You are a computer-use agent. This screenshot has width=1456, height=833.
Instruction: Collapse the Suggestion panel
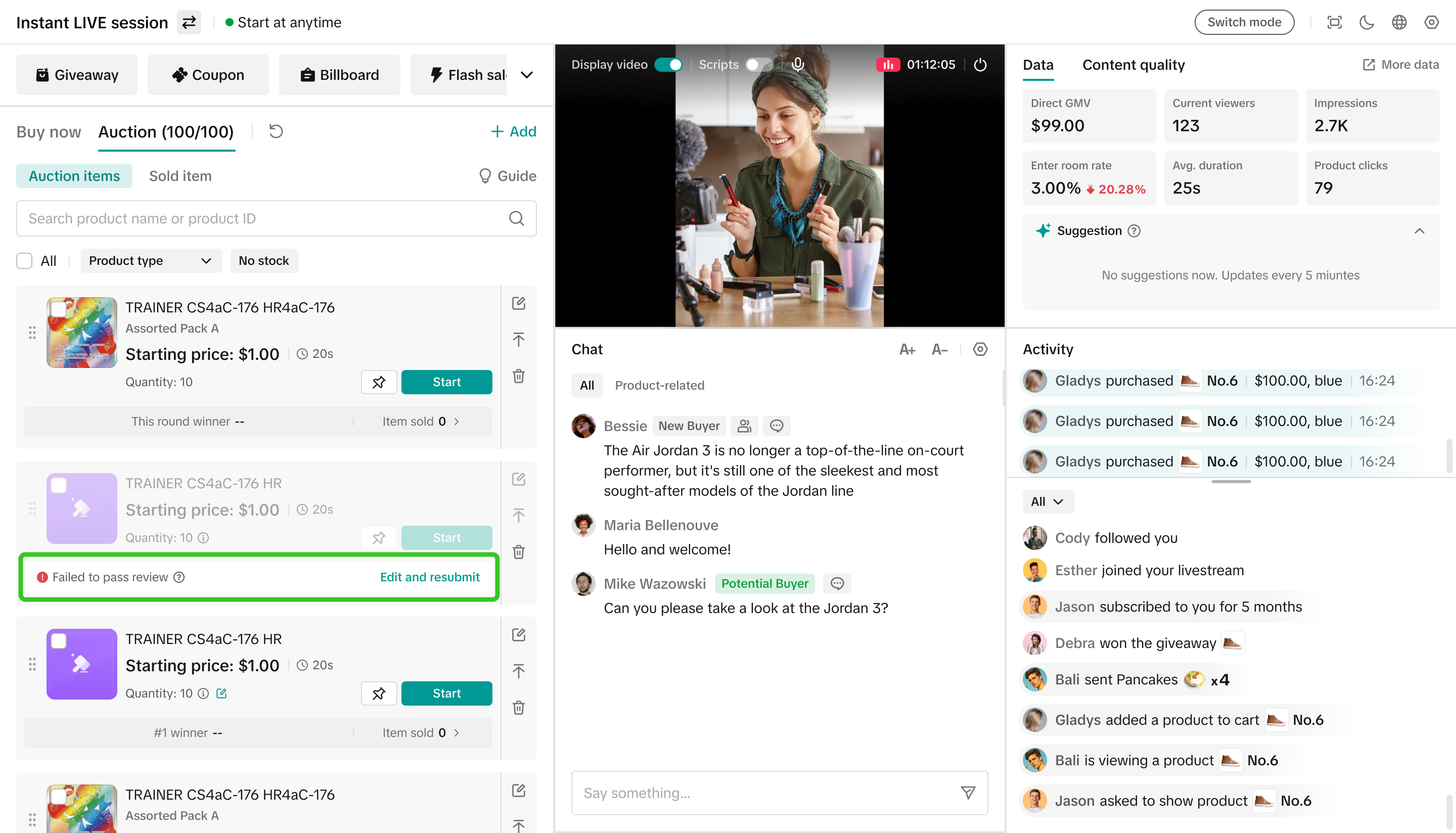click(1420, 230)
